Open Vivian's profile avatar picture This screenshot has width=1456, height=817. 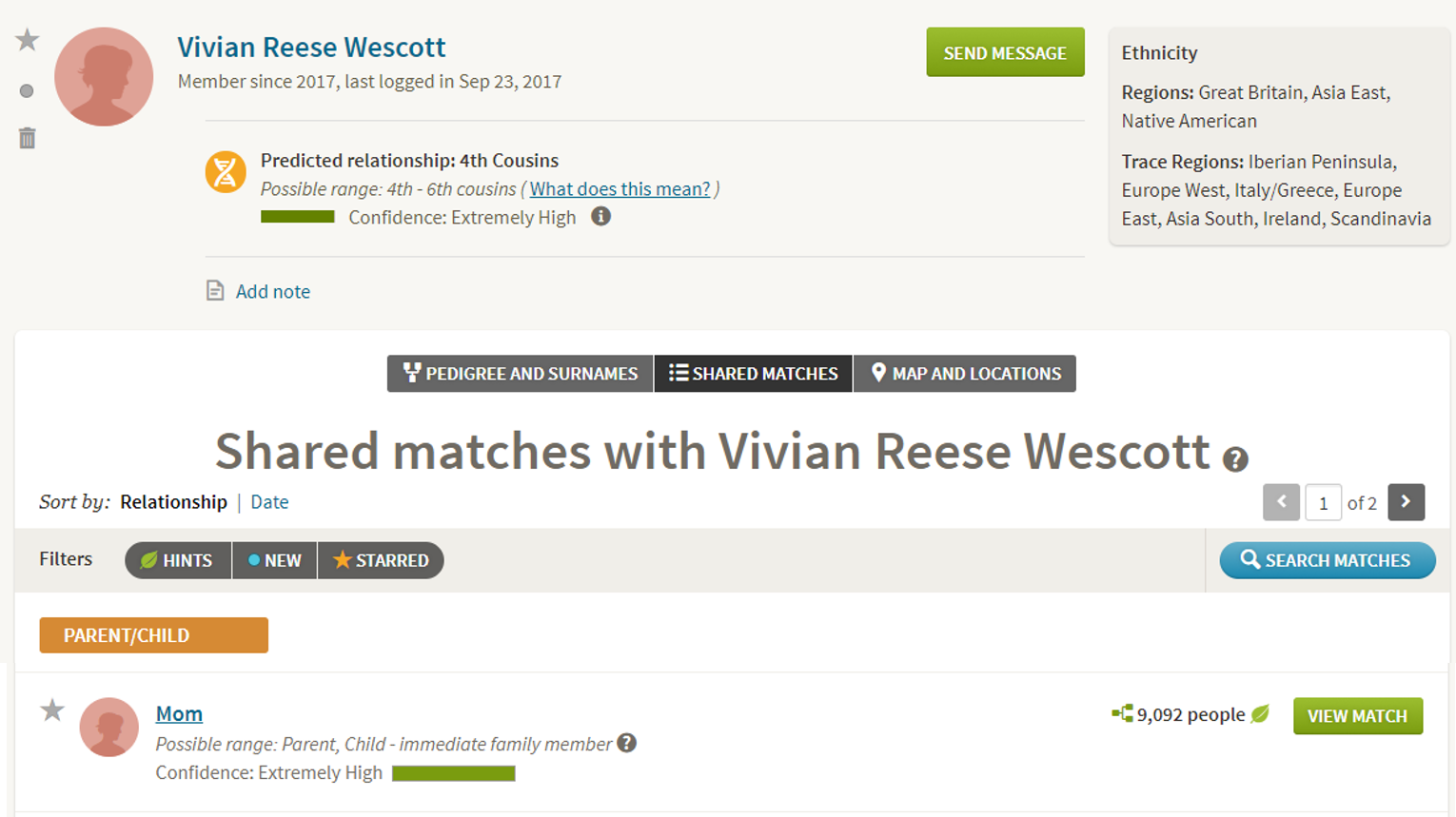click(104, 77)
